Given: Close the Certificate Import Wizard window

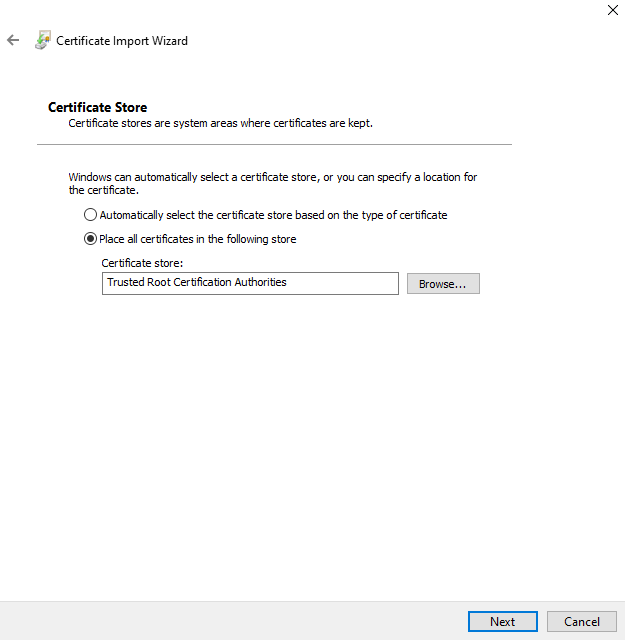Looking at the screenshot, I should (612, 10).
